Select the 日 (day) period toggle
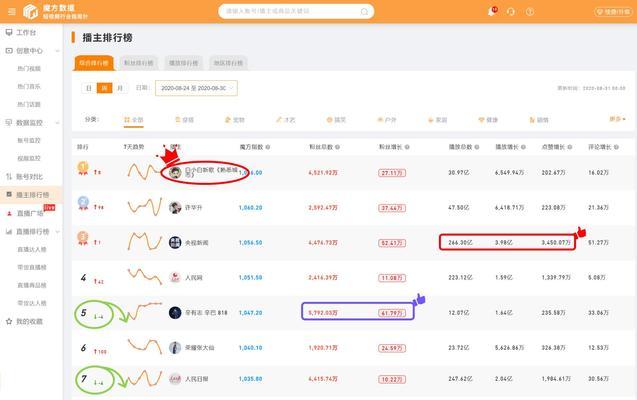The image size is (637, 400). [x=89, y=88]
